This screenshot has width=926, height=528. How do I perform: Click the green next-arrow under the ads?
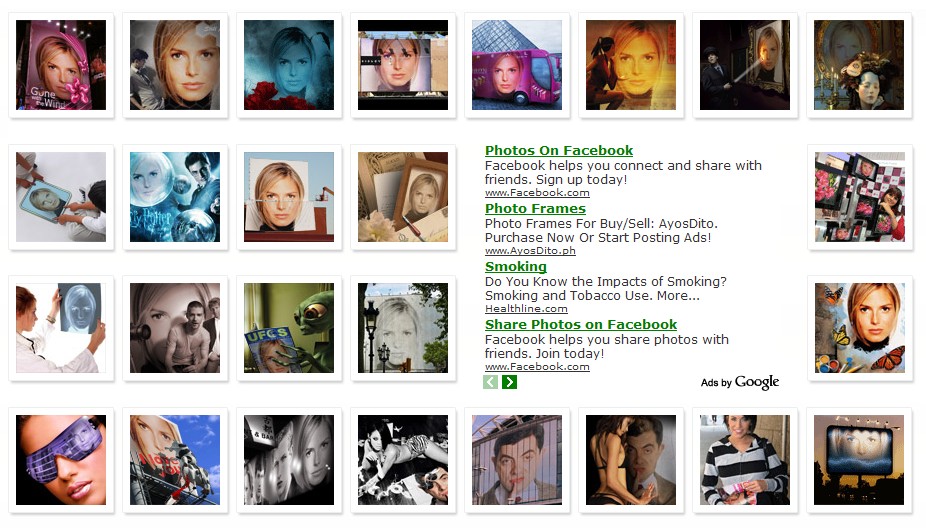pyautogui.click(x=509, y=382)
